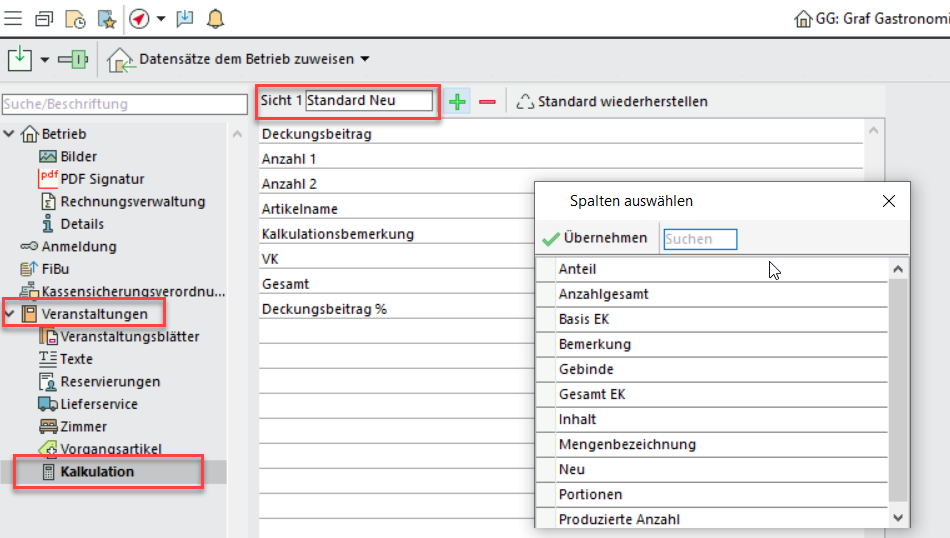Click the green plus add-view icon
Viewport: 950px width, 538px height.
tap(458, 101)
